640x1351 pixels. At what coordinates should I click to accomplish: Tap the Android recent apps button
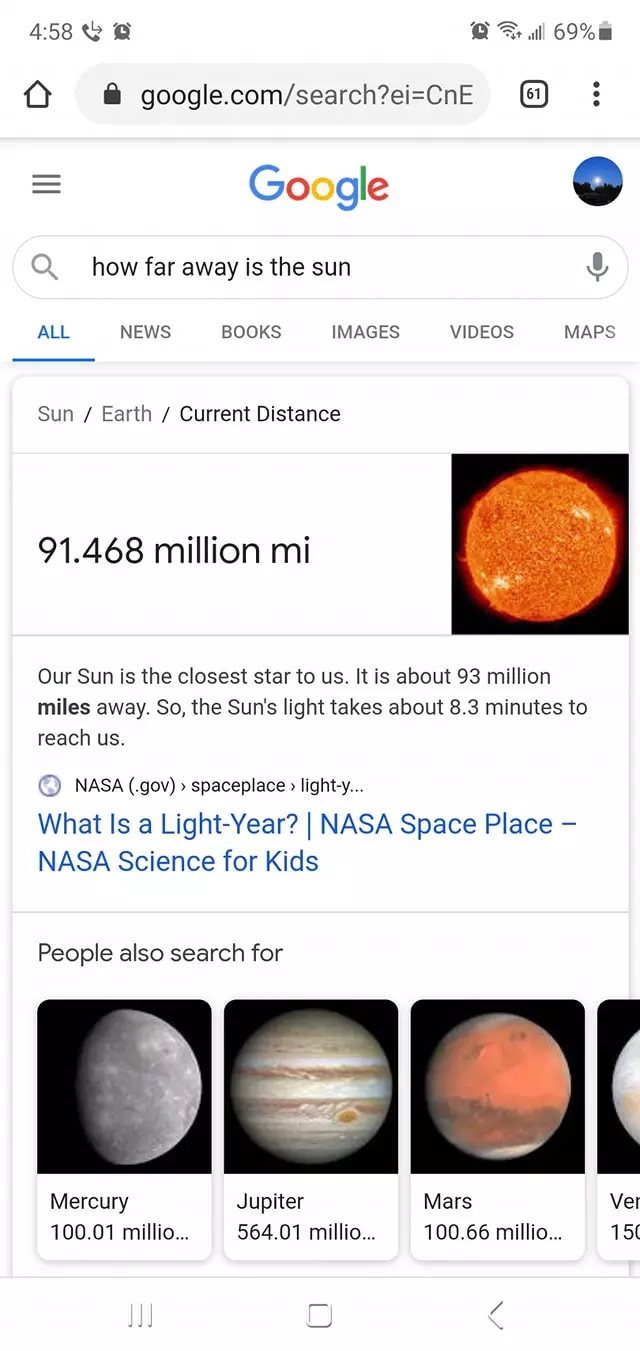[x=141, y=1315]
